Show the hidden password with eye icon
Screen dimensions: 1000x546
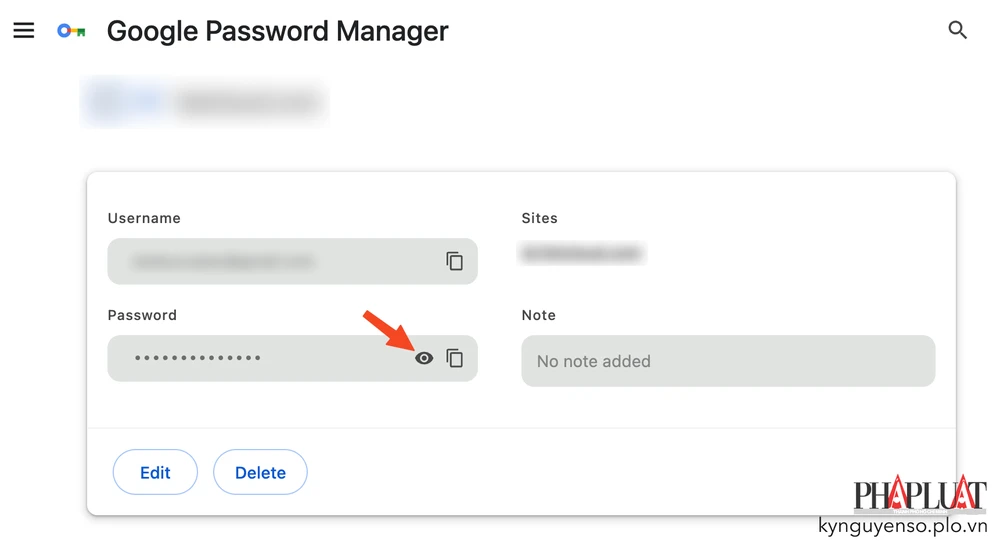[424, 358]
